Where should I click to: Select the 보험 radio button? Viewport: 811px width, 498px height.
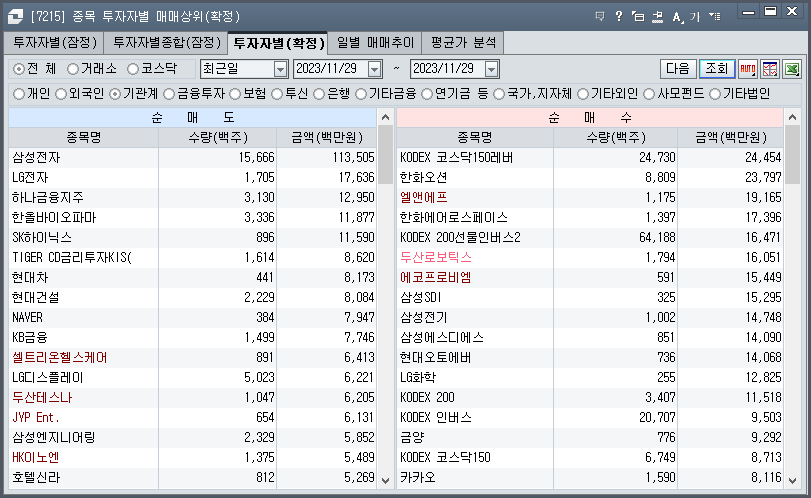tap(235, 94)
